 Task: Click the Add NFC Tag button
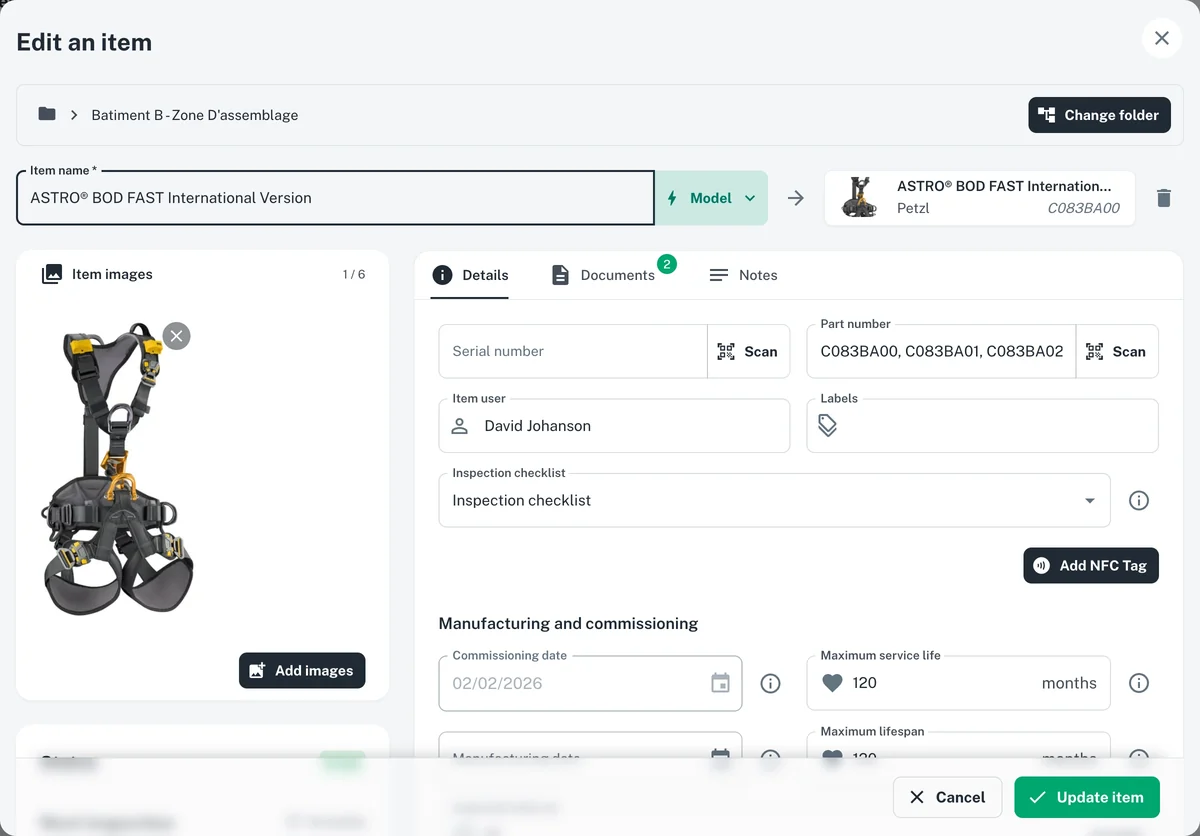(1091, 565)
